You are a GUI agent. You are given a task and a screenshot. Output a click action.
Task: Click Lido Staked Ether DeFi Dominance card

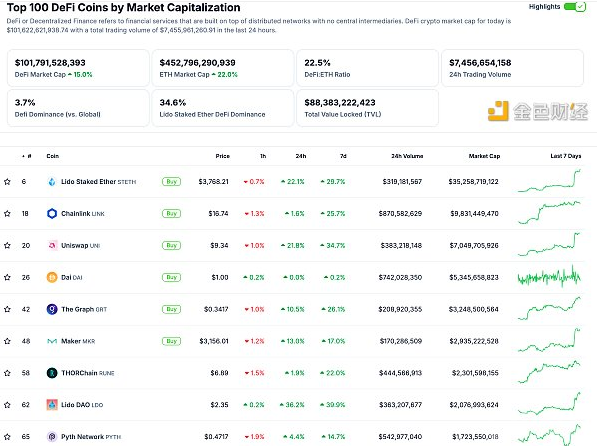point(223,108)
